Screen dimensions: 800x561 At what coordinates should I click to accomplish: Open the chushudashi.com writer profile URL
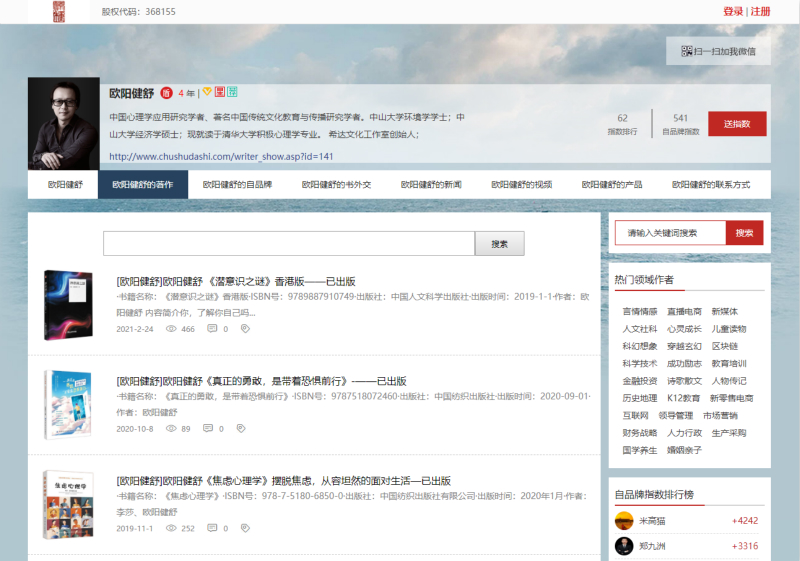pos(221,156)
